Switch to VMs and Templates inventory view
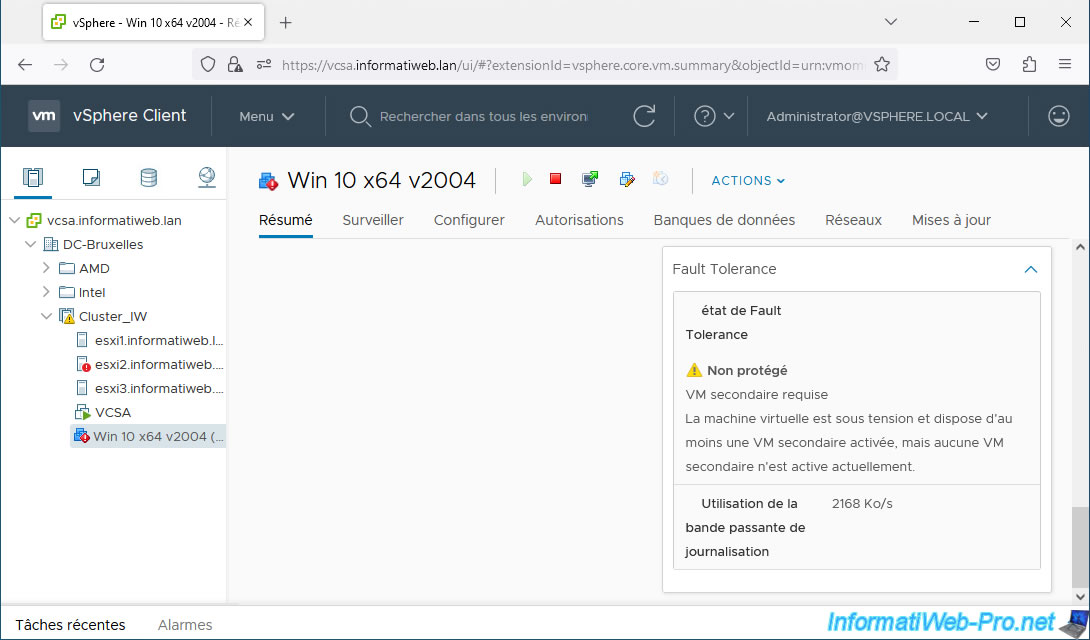 point(91,178)
